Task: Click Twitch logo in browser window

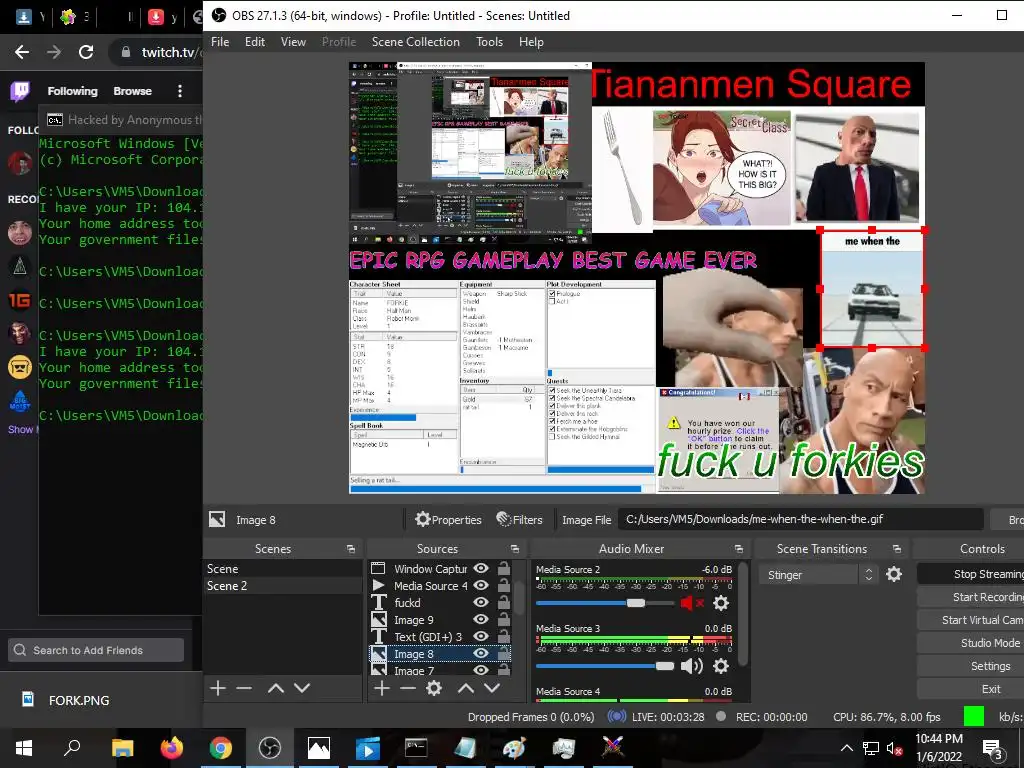Action: coord(20,91)
